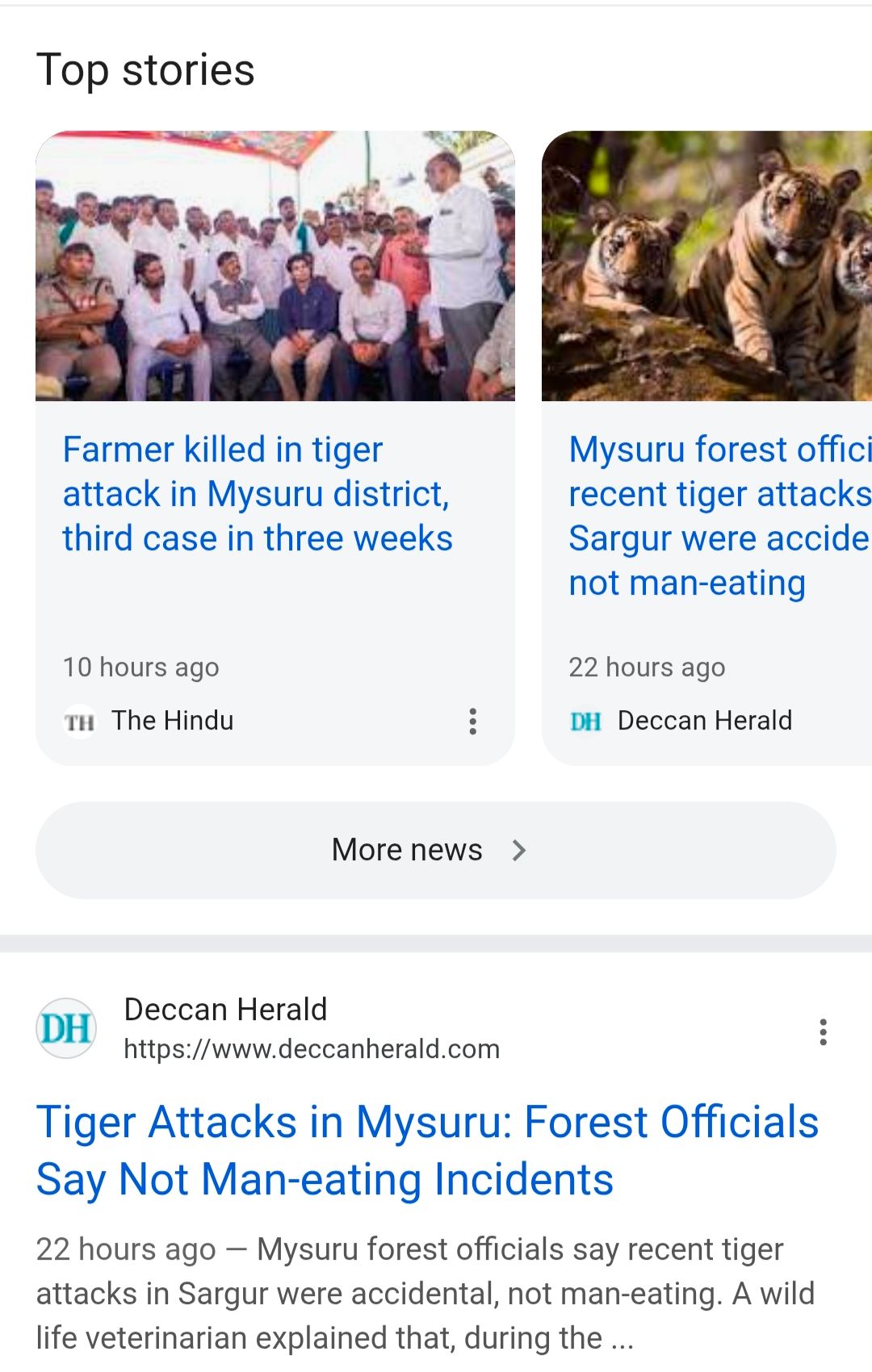Click '22 hours ago' on tiger card
The width and height of the screenshot is (872, 1372).
[647, 667]
